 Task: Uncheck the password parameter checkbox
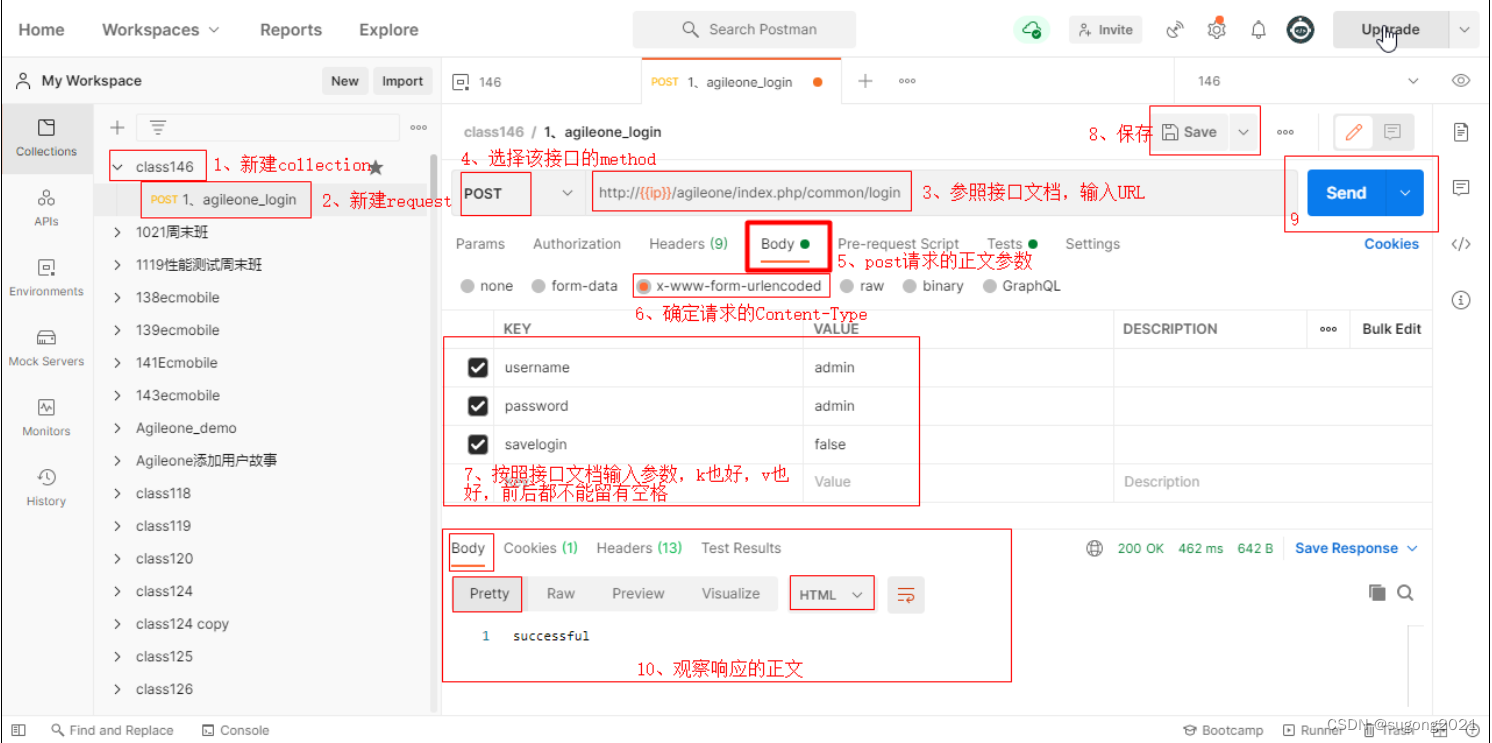(x=478, y=406)
